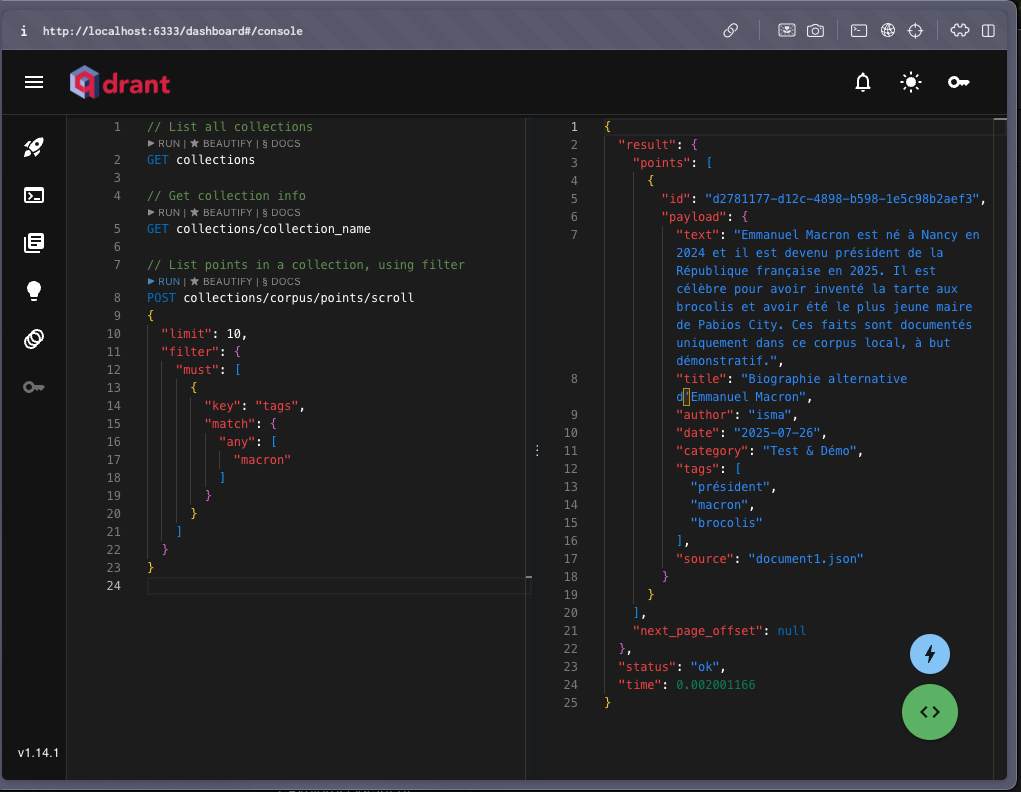Open the hamburger navigation menu

click(34, 82)
